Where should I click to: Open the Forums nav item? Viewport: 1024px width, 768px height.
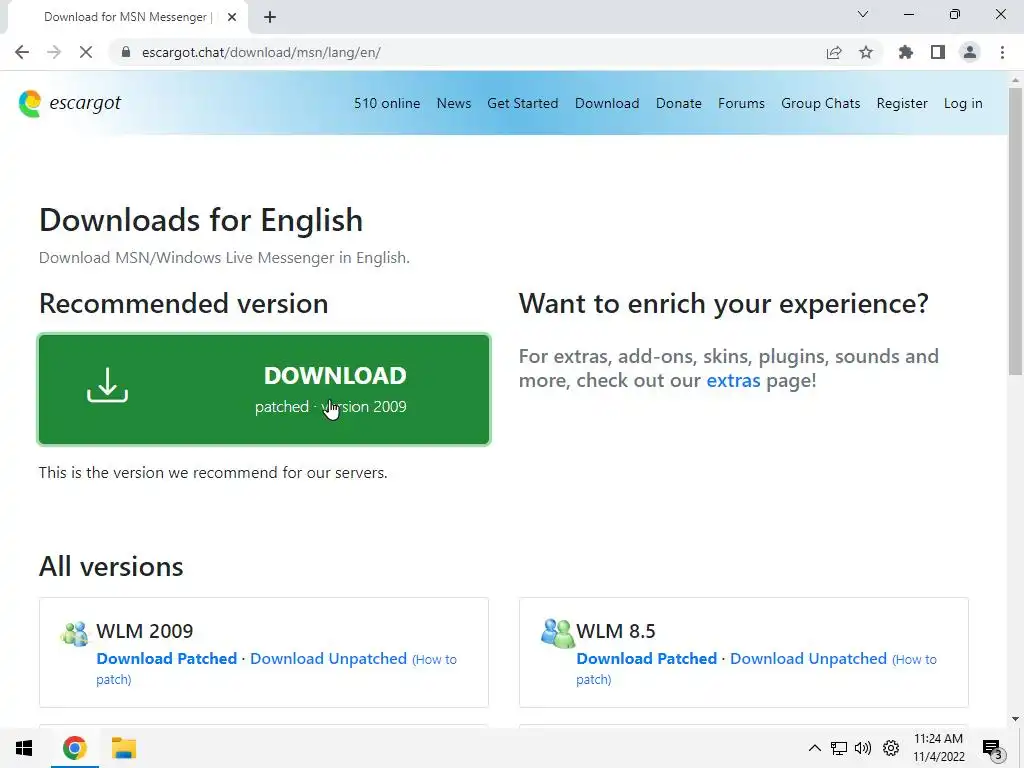tap(741, 103)
